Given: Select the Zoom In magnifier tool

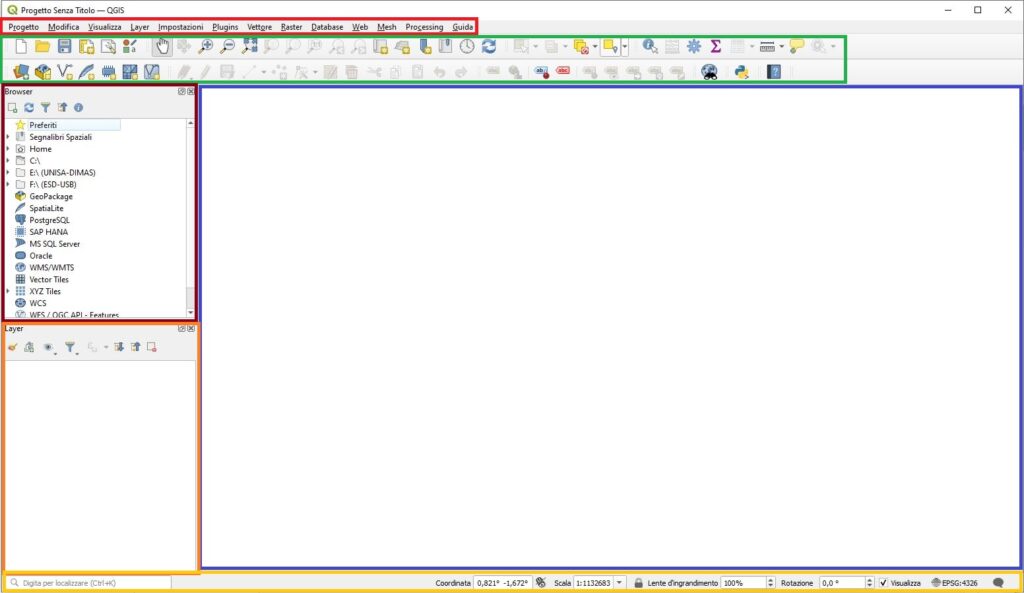Looking at the screenshot, I should [206, 46].
